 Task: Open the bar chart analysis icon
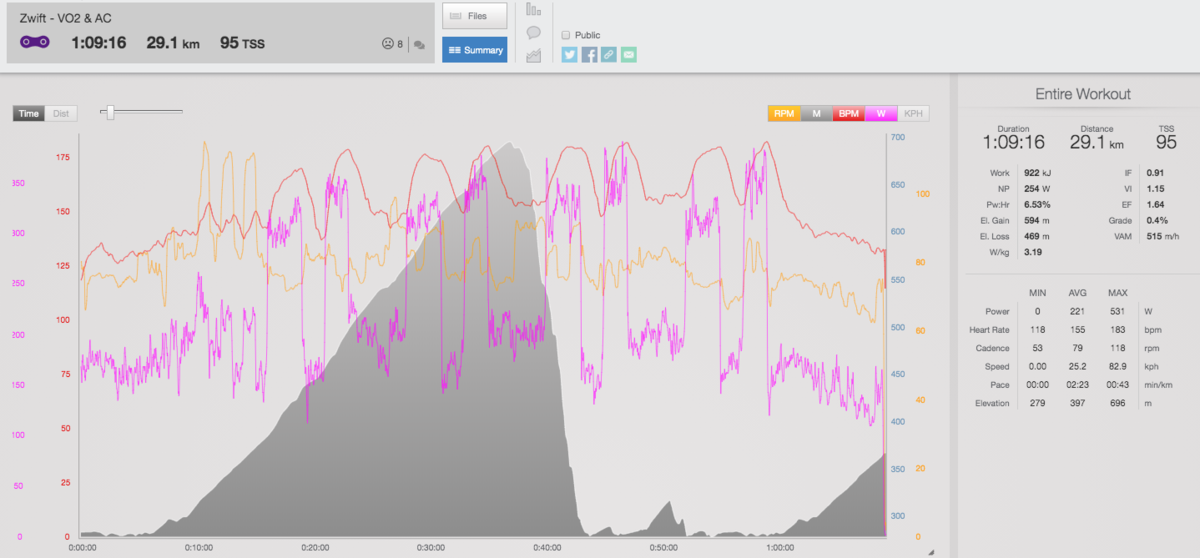tap(533, 11)
